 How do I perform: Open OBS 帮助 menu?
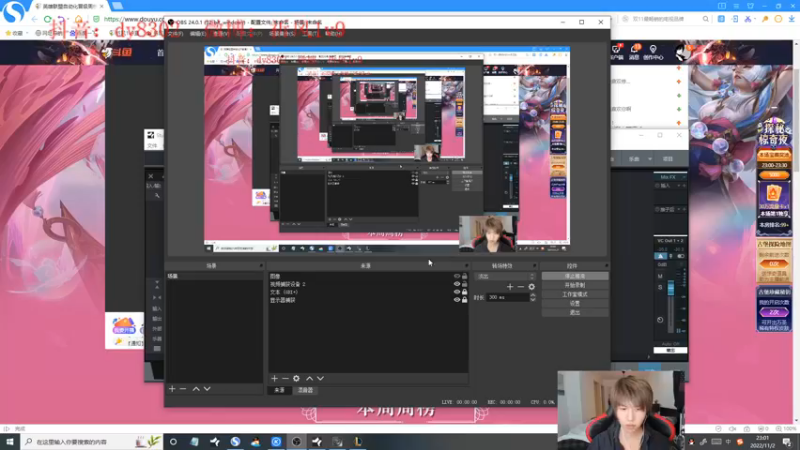tap(334, 34)
